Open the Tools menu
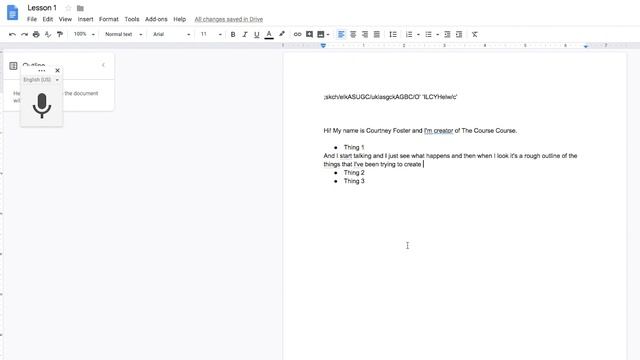The height and width of the screenshot is (360, 640). click(132, 19)
